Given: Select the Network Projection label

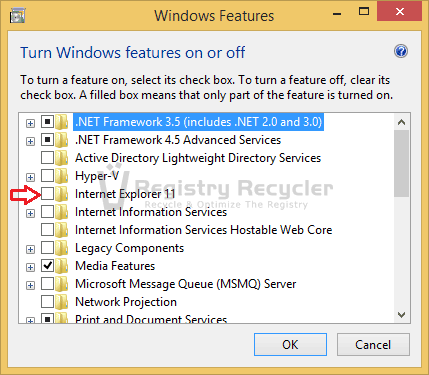Looking at the screenshot, I should point(126,302).
